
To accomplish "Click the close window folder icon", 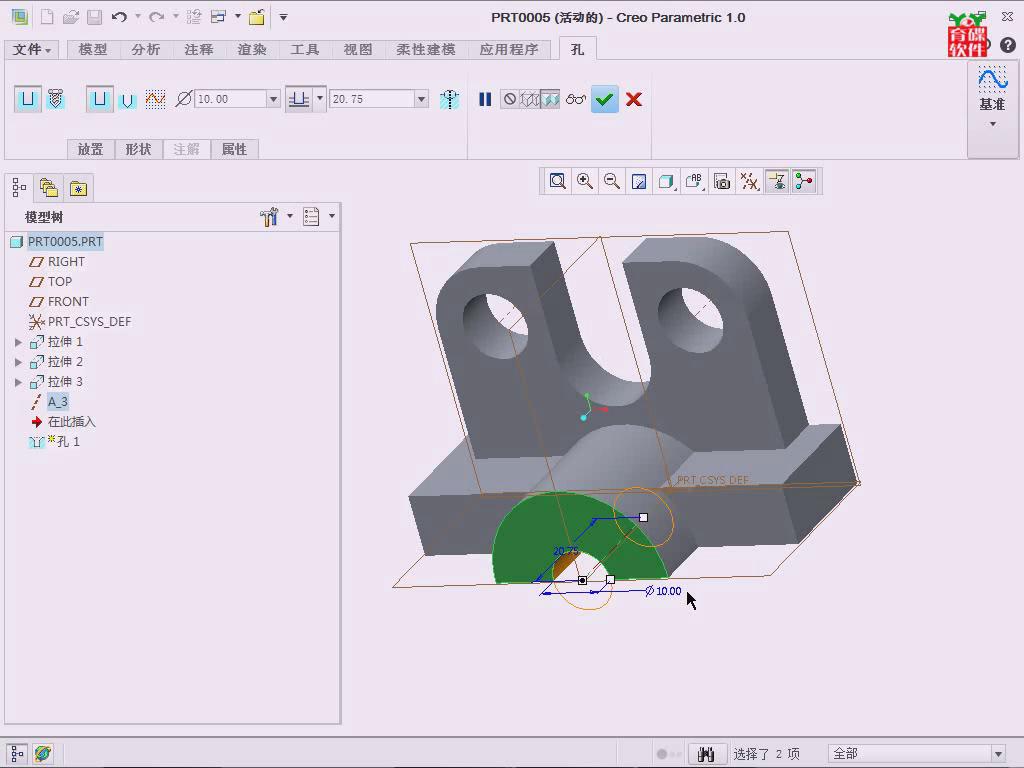I will point(257,17).
